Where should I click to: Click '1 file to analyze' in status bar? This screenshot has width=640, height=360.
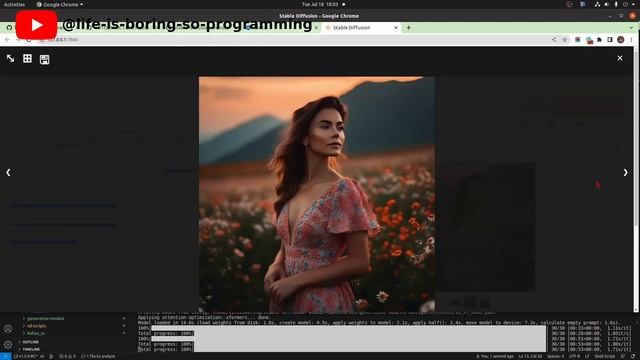coord(98,356)
